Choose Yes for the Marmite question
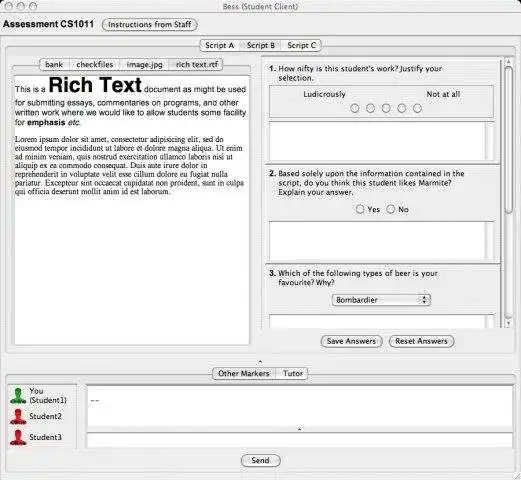 click(x=360, y=209)
